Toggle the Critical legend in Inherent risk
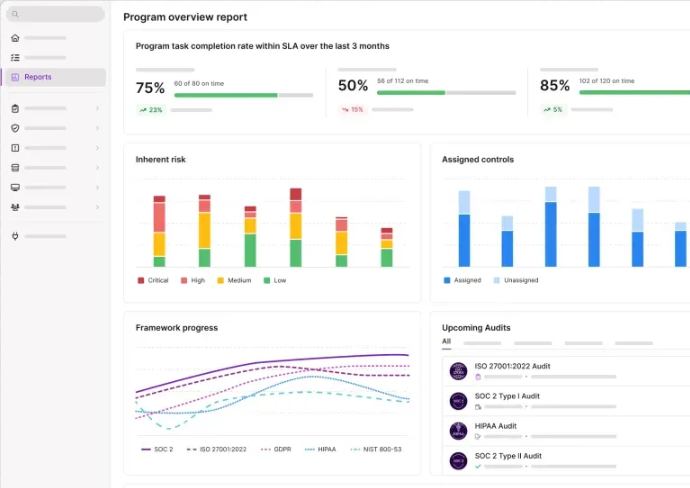The image size is (690, 488). pos(153,280)
